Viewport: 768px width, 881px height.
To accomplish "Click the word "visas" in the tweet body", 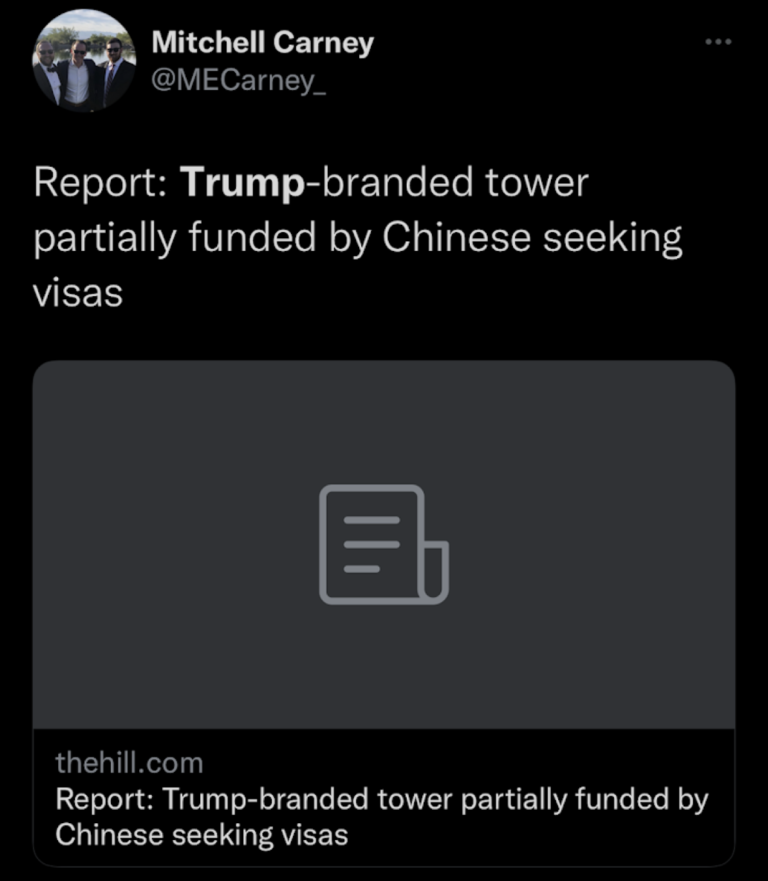I will click(x=78, y=293).
